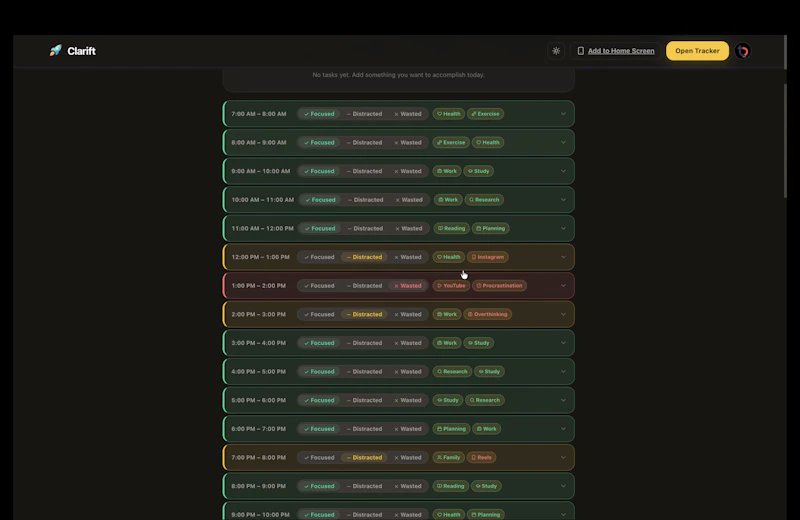
Task: Expand the 6:00 PM – 7:00 PM row
Action: 563,429
